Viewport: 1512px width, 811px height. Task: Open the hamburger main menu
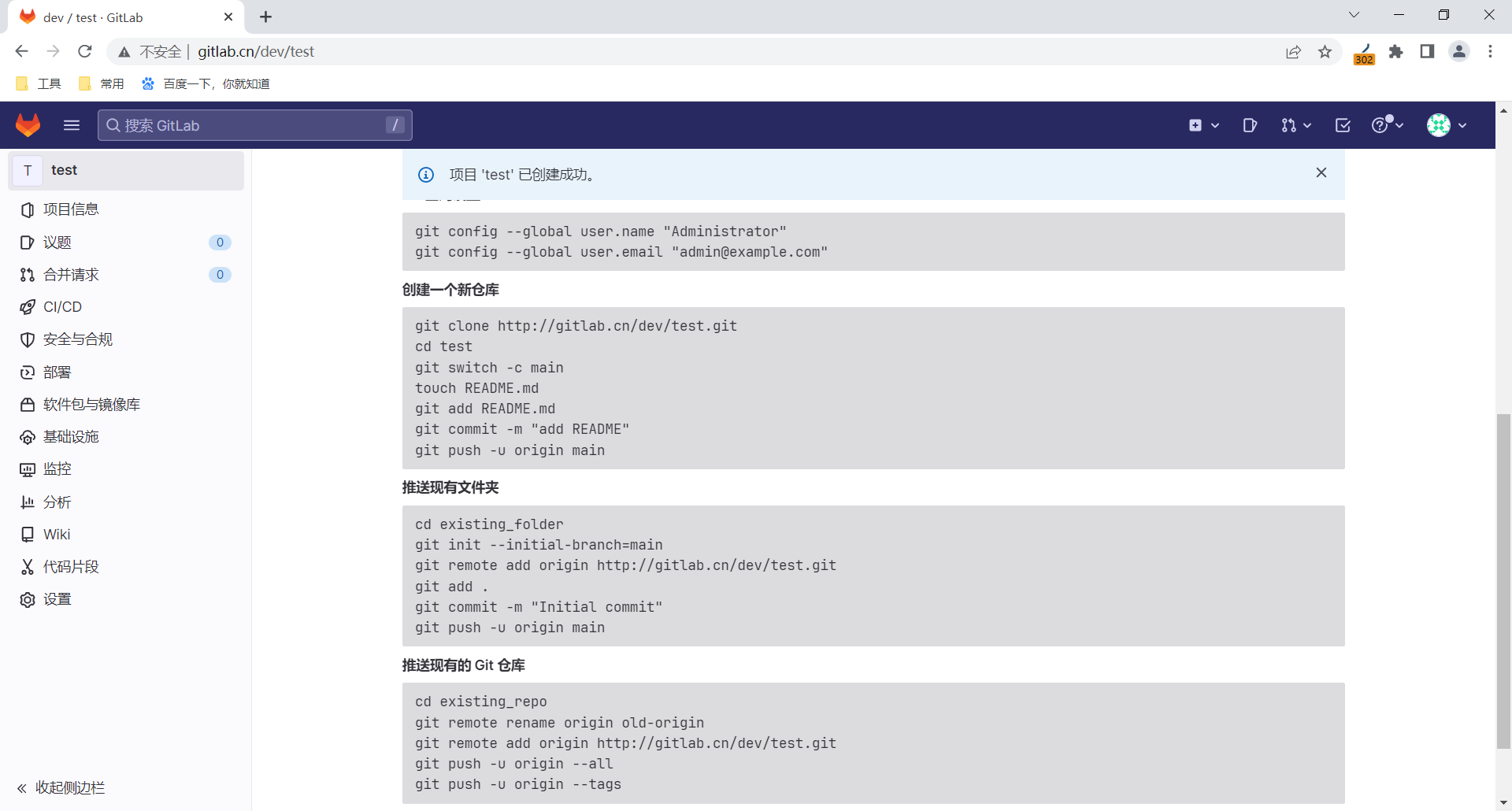[72, 125]
